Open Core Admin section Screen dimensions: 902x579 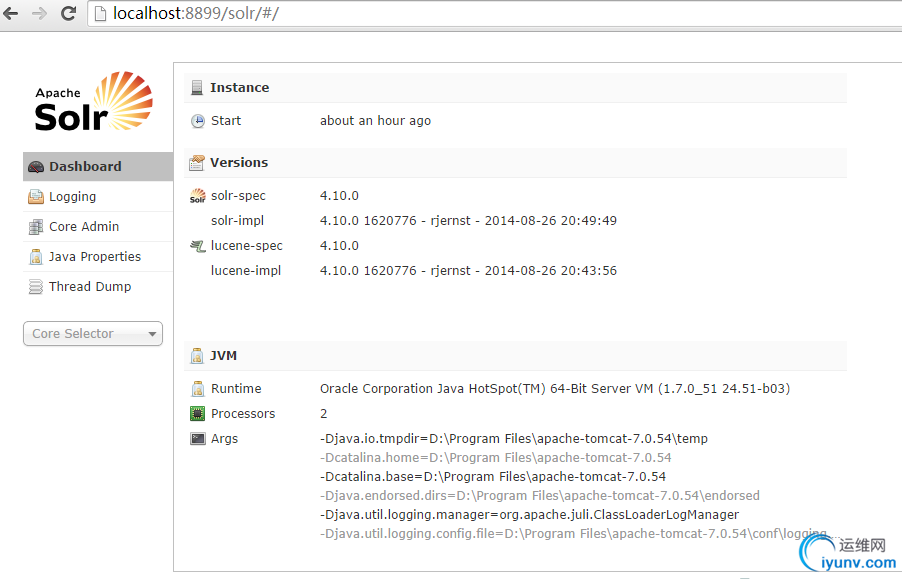click(98, 227)
